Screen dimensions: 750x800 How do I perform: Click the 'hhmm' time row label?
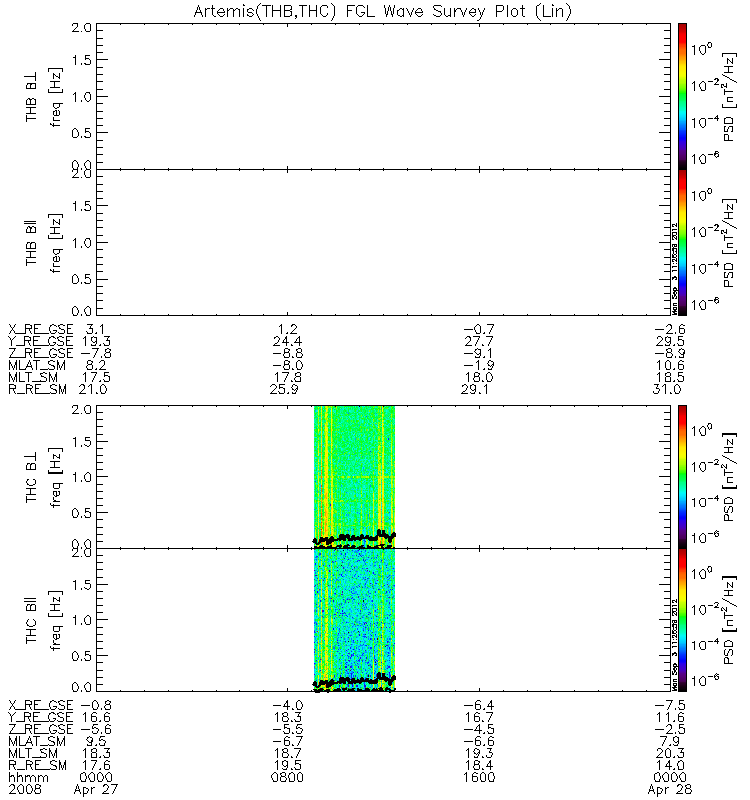29,778
